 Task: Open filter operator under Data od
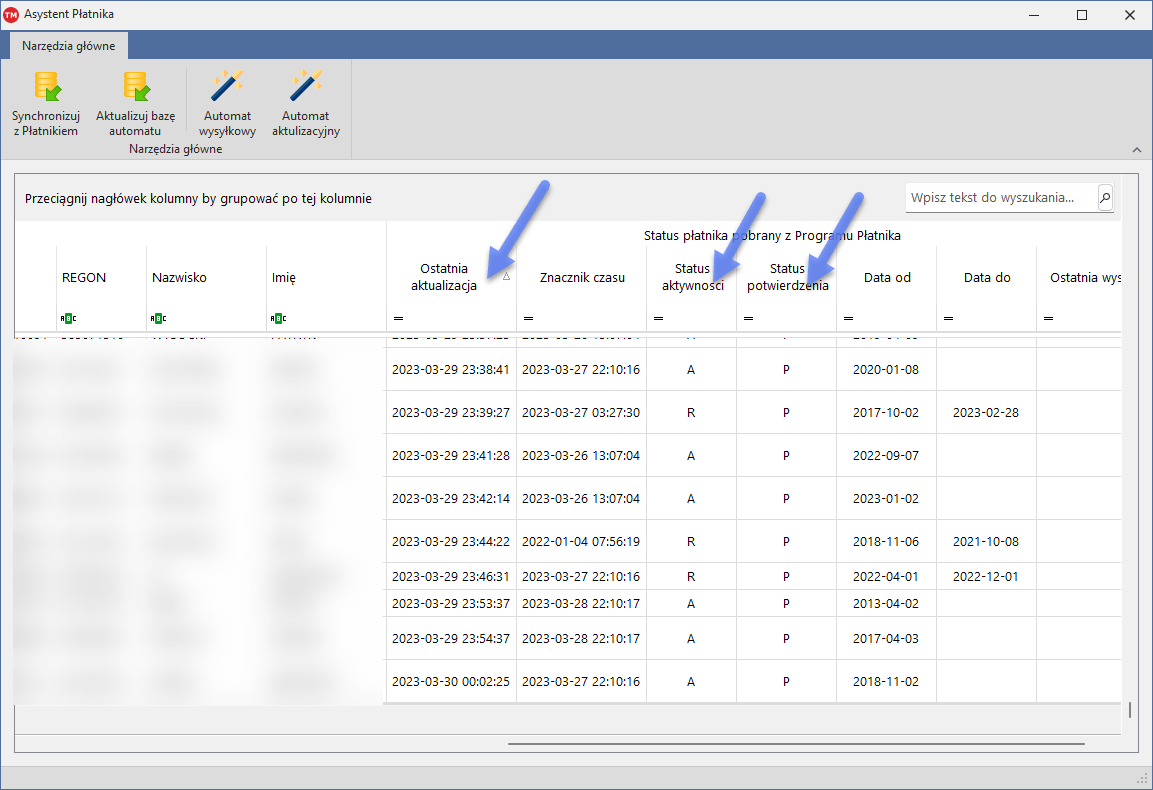[x=848, y=319]
